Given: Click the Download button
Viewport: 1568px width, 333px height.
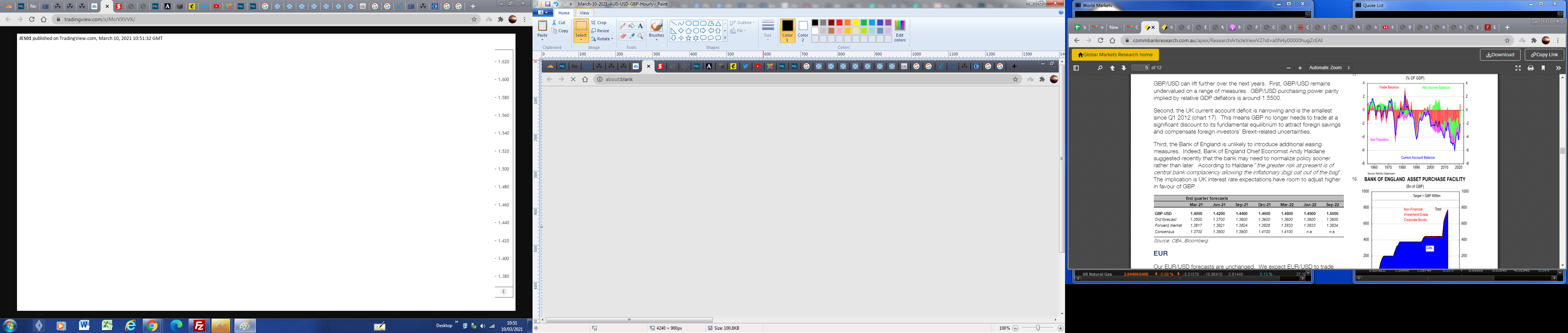Looking at the screenshot, I should point(1500,55).
